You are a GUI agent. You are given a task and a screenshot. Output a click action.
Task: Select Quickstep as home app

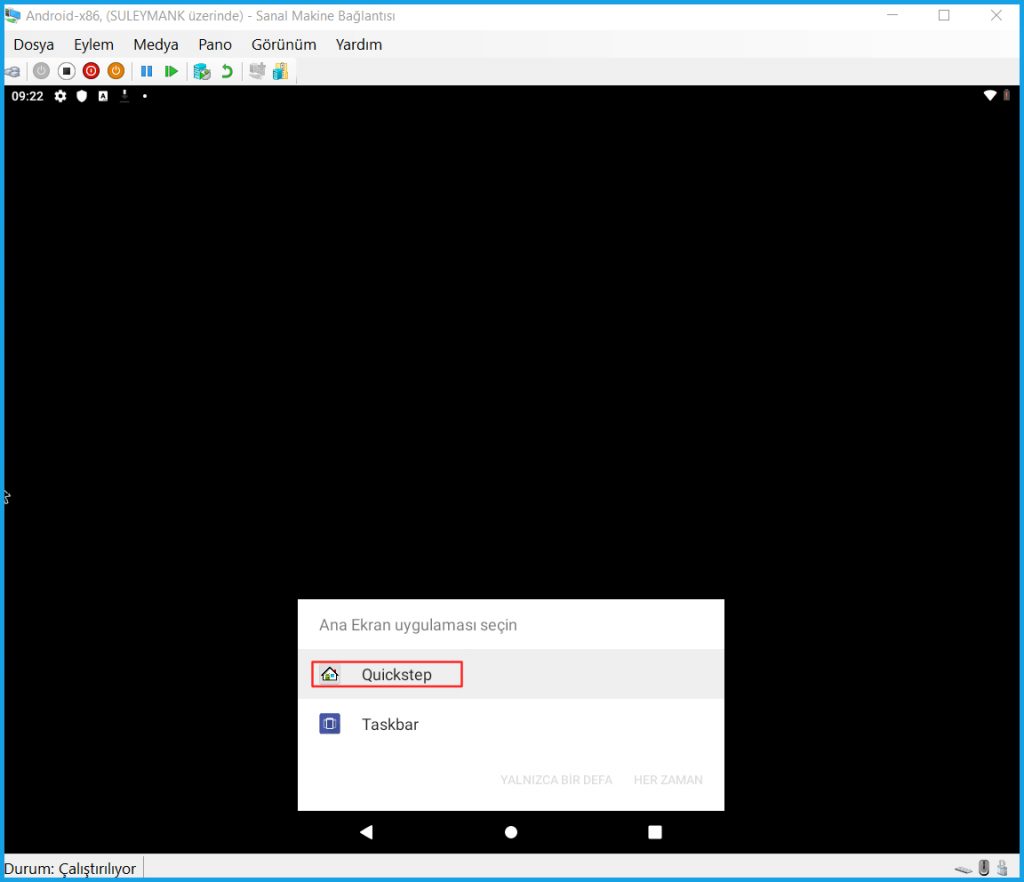[x=511, y=674]
